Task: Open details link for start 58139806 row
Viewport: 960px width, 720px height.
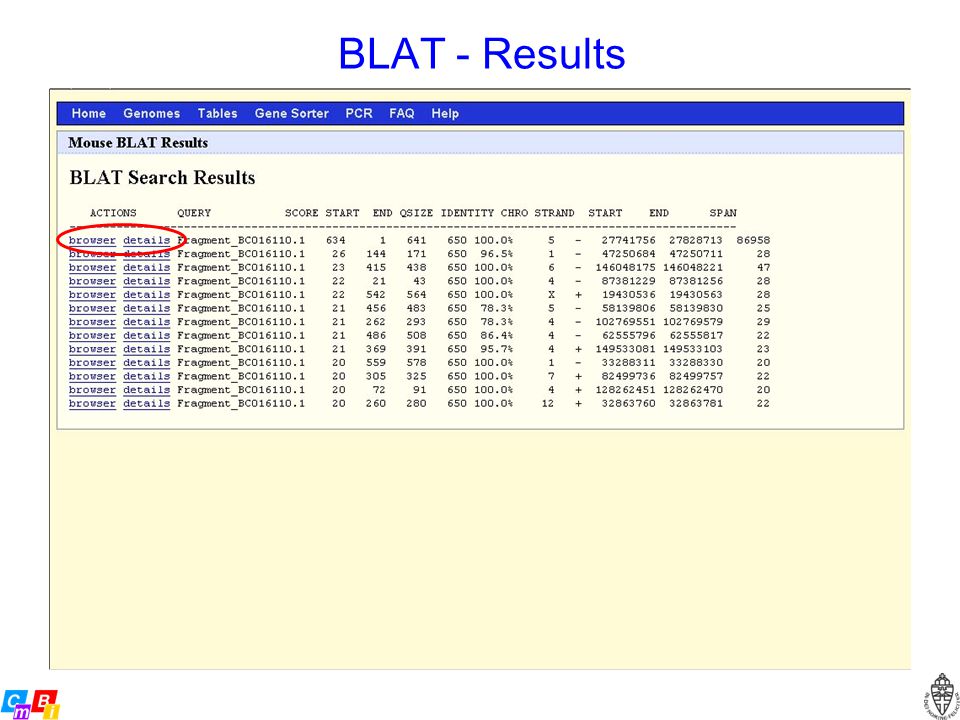Action: [x=146, y=308]
